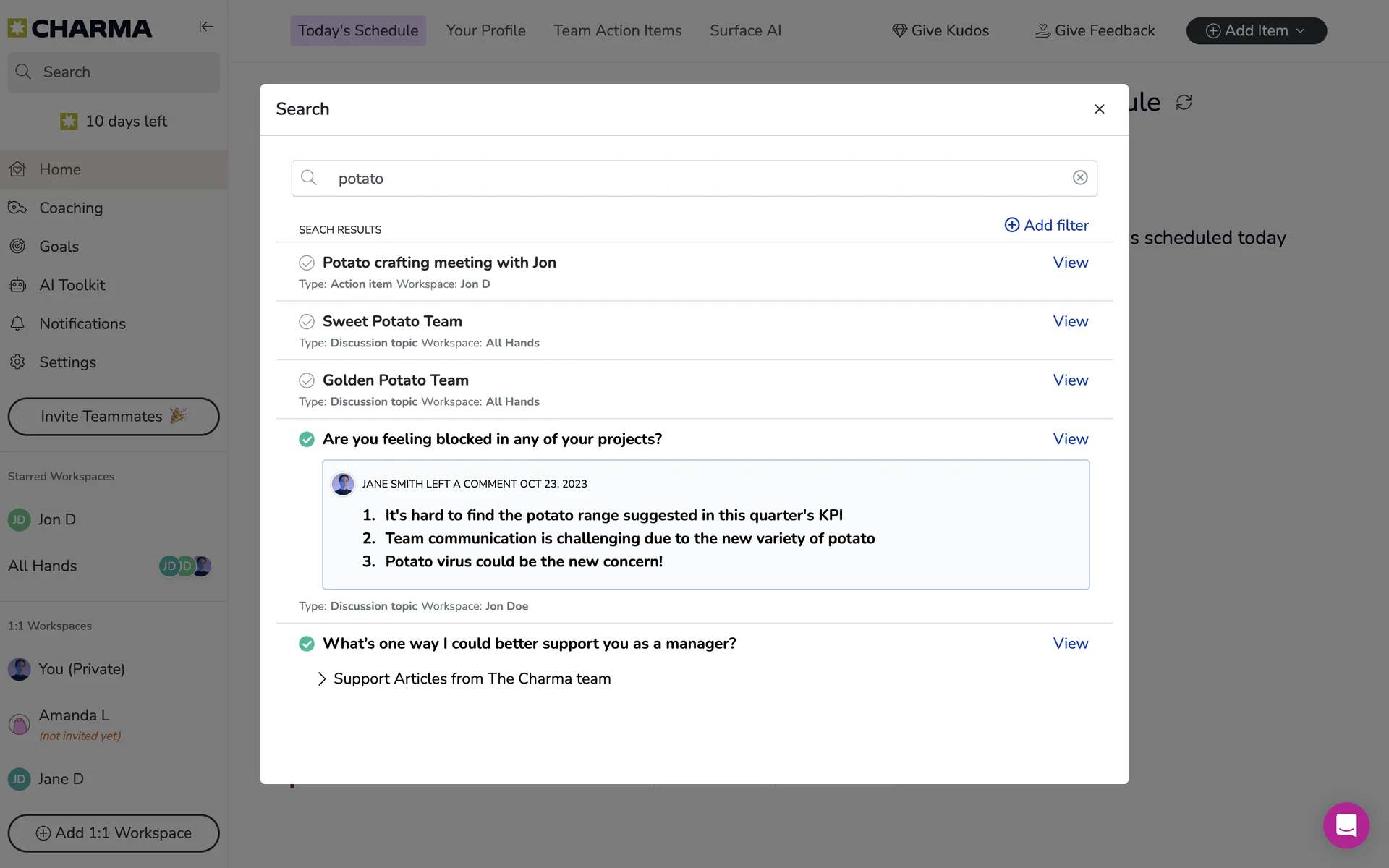View the Golden Potato Team result

[1070, 380]
